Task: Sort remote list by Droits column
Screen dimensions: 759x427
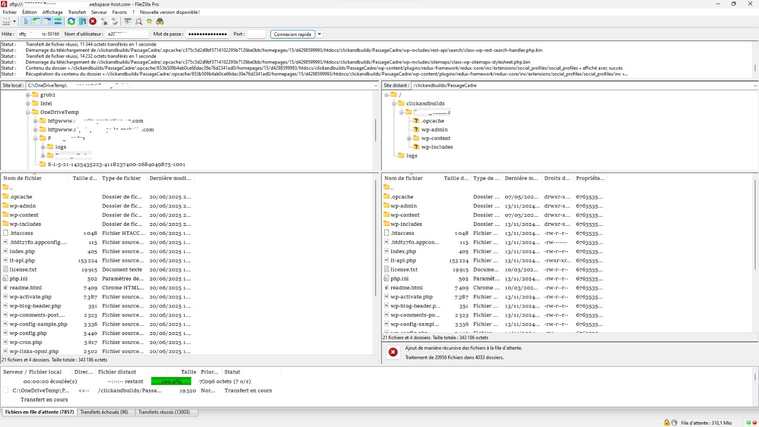Action: (557, 178)
